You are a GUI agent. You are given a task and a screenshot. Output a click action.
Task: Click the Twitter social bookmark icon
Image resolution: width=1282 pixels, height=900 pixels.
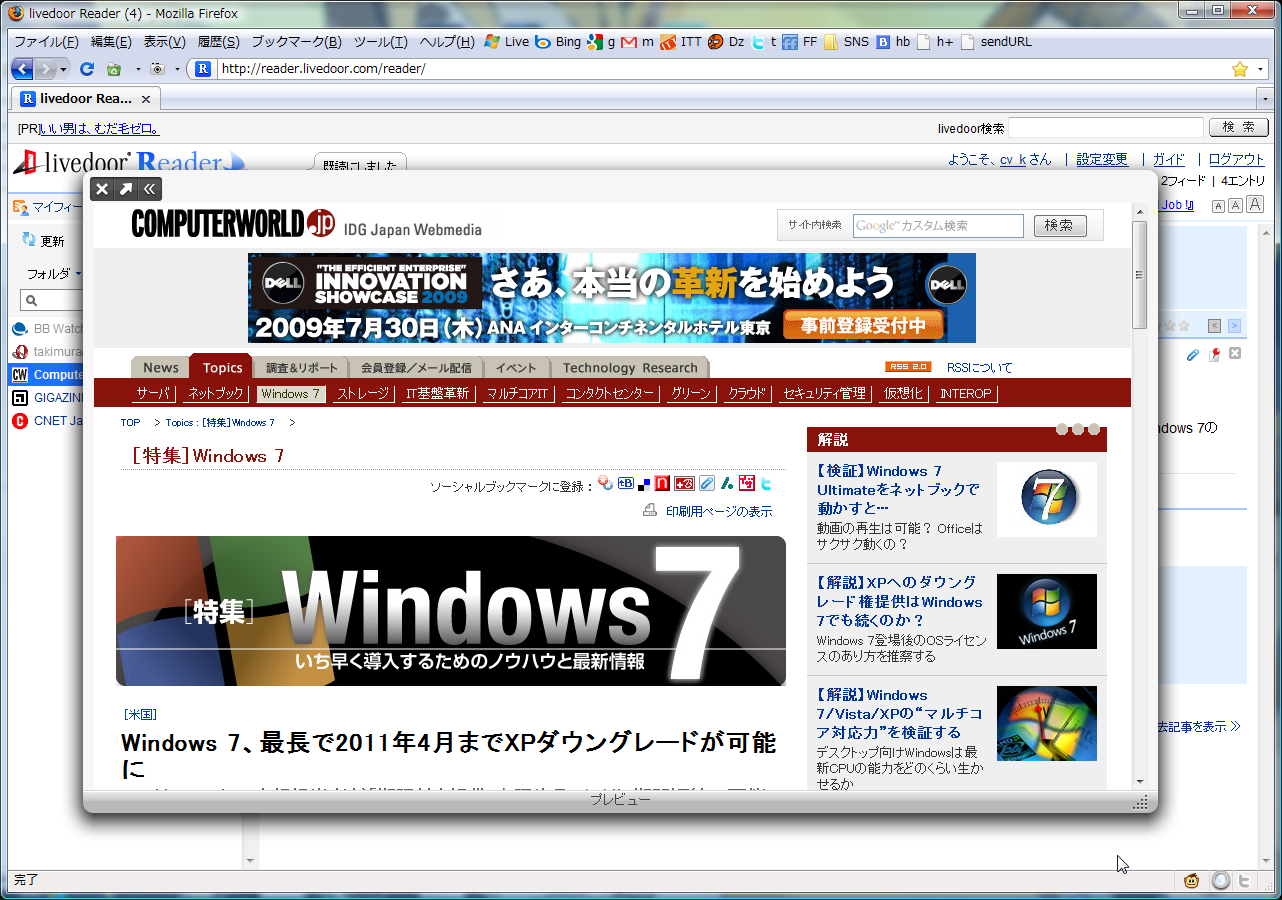[x=766, y=484]
